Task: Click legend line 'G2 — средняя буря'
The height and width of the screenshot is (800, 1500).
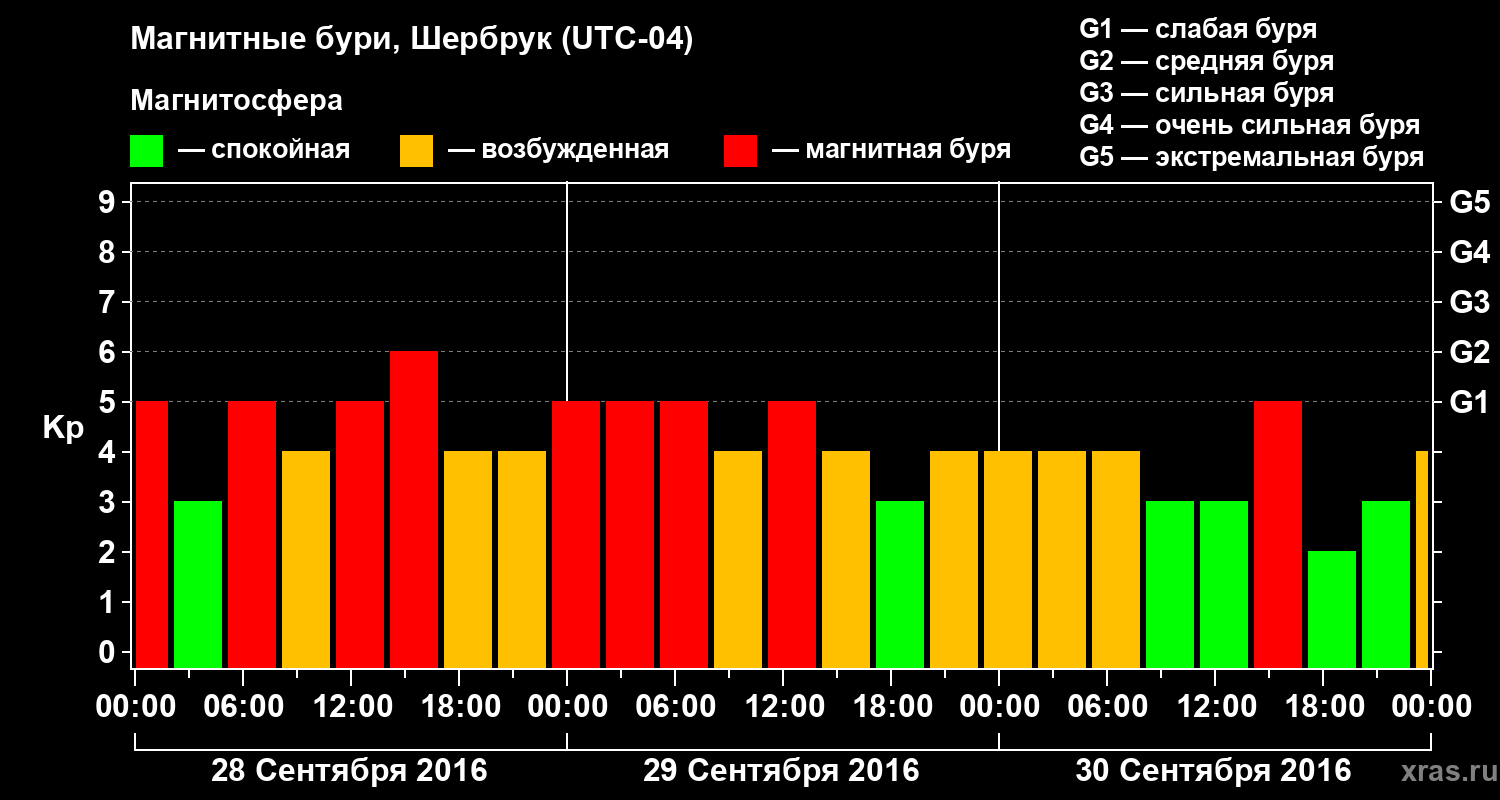Action: click(x=1206, y=61)
